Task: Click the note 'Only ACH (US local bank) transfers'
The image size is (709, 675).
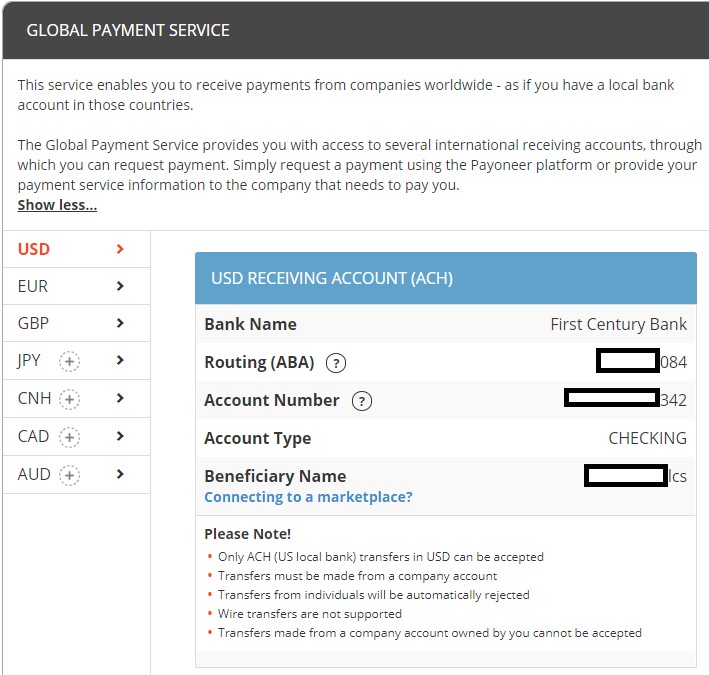Action: [x=381, y=557]
